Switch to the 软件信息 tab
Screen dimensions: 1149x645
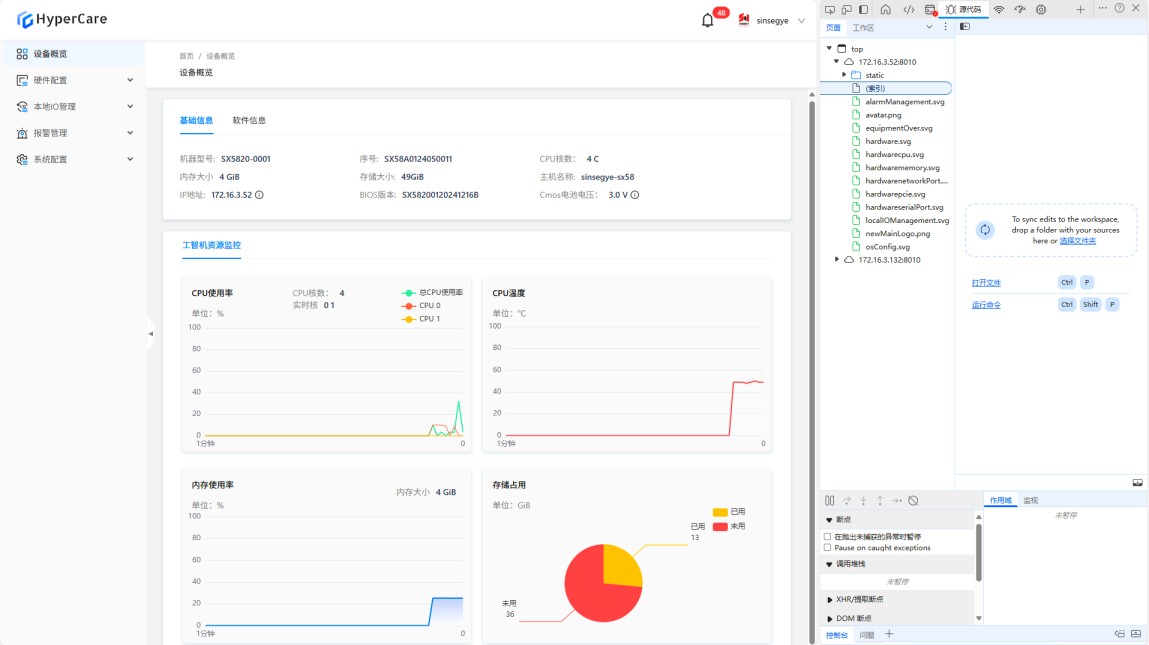click(249, 120)
